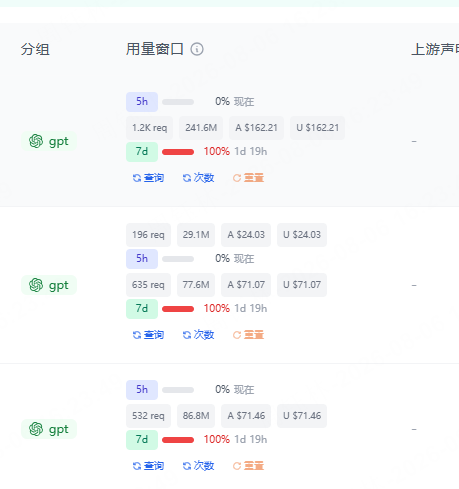This screenshot has width=459, height=489.
Task: Click the U $71.46 badge
Action: tap(302, 416)
